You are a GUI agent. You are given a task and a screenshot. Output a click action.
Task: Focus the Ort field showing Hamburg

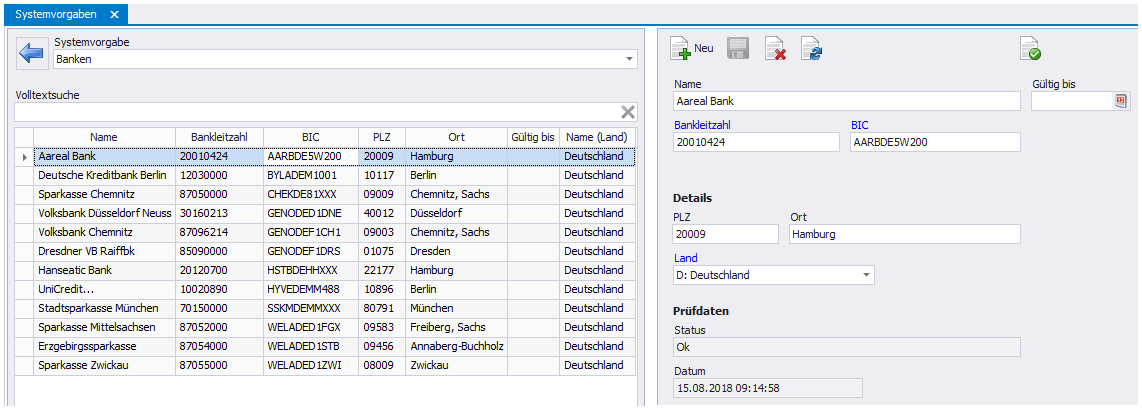point(904,234)
